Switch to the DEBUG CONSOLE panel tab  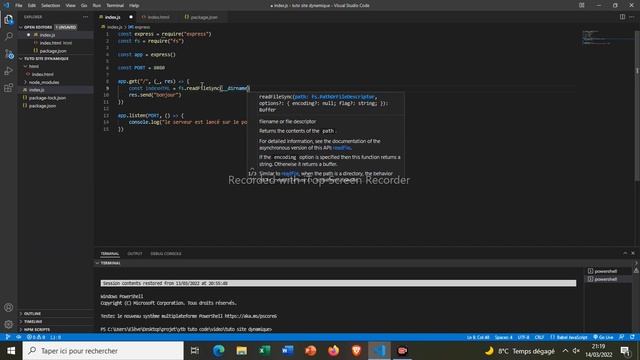(166, 253)
